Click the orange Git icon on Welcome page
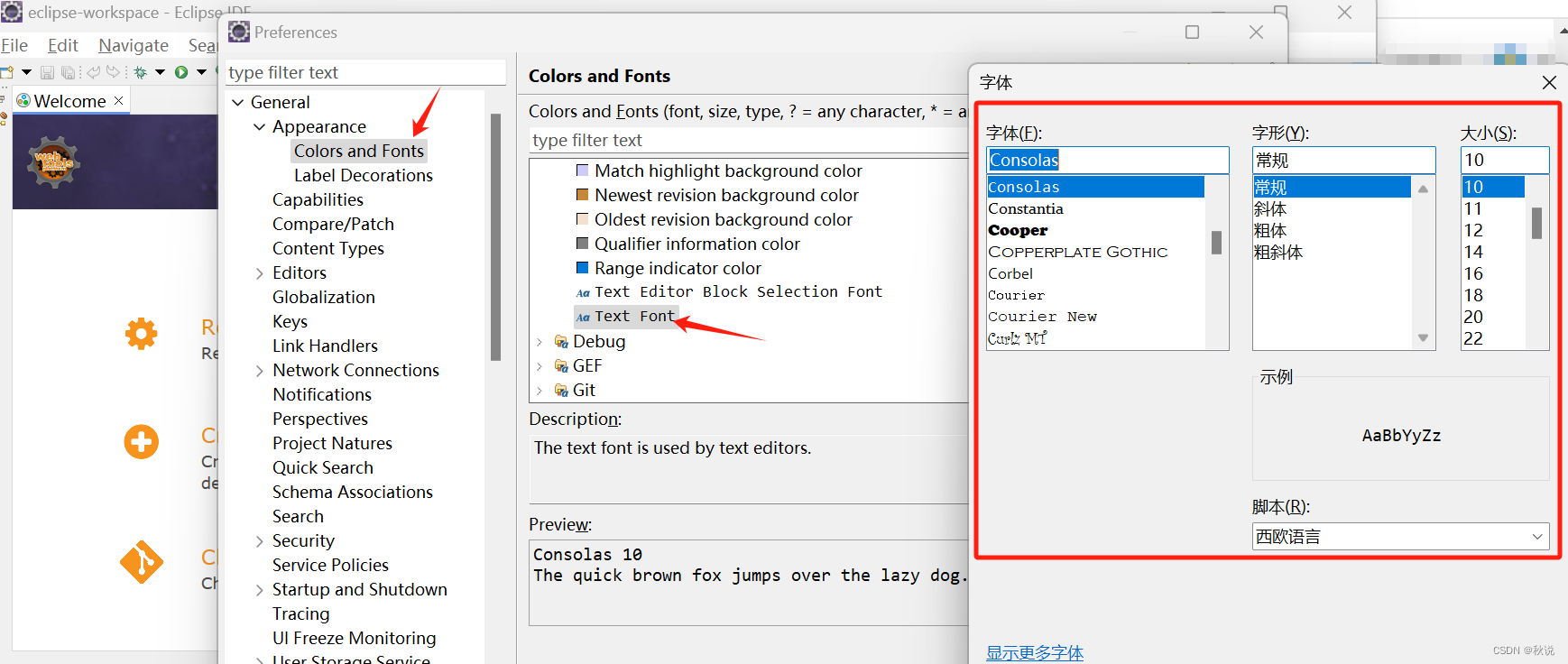The height and width of the screenshot is (664, 1568). click(x=142, y=562)
